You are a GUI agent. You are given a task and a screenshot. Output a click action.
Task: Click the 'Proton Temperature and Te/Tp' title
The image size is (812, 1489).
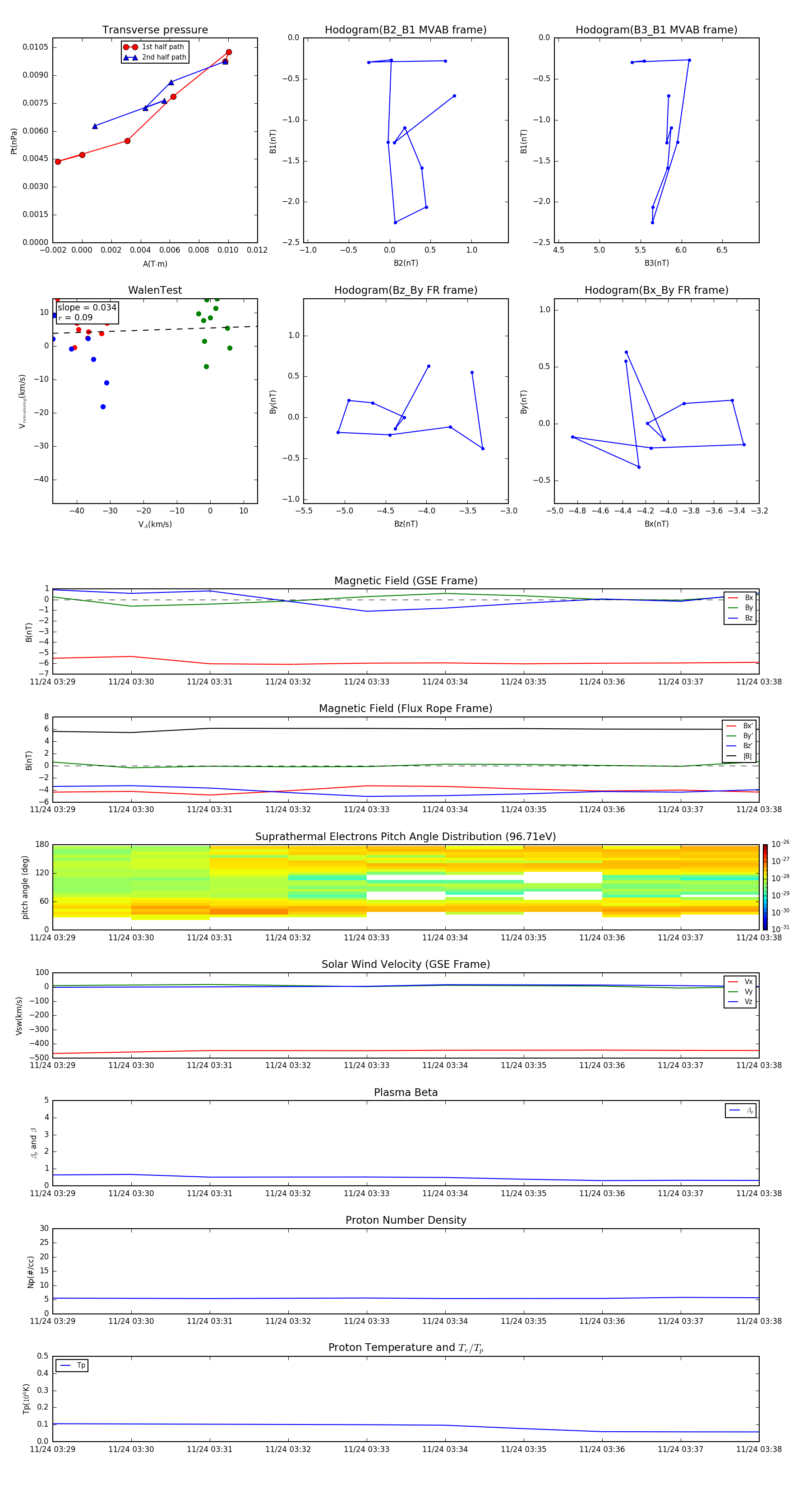[406, 1348]
